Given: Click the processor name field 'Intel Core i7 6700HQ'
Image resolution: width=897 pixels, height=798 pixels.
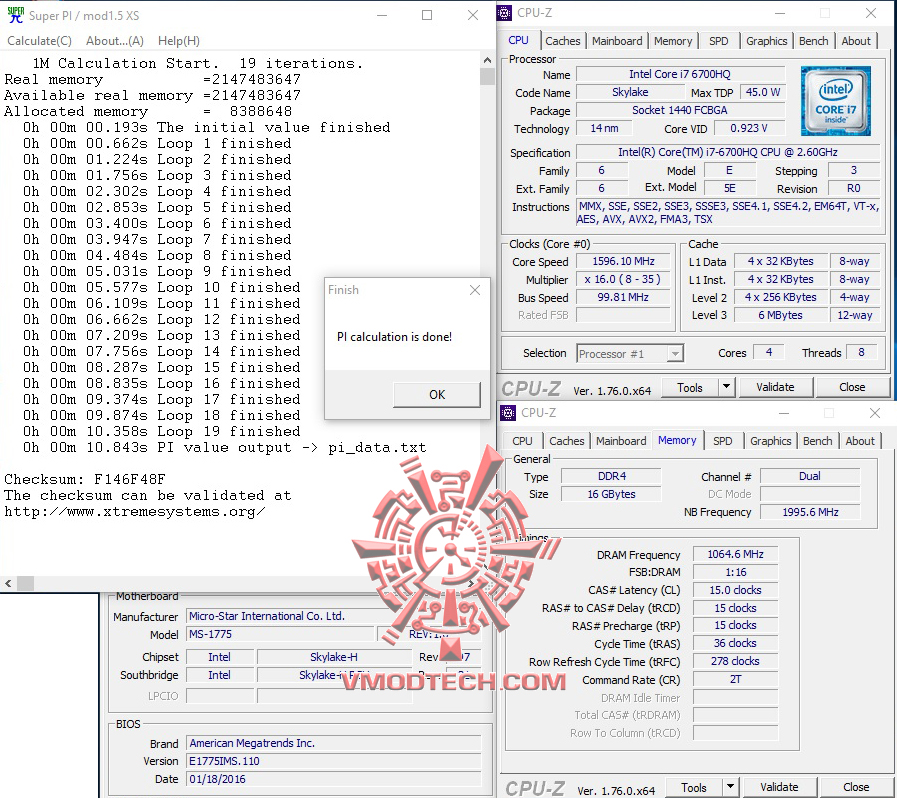Looking at the screenshot, I should (x=680, y=74).
